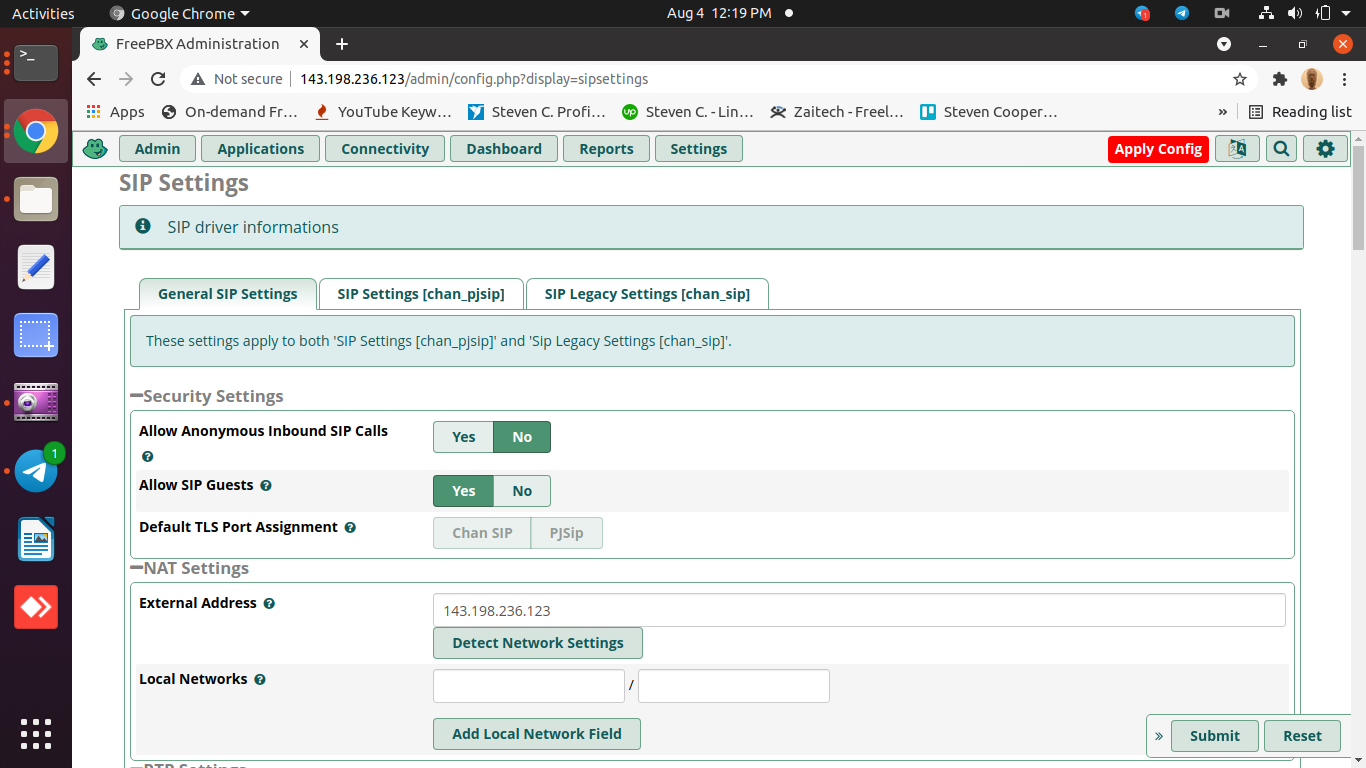This screenshot has height=768, width=1366.
Task: Open the Apps bookmark shortcut
Action: tap(116, 112)
